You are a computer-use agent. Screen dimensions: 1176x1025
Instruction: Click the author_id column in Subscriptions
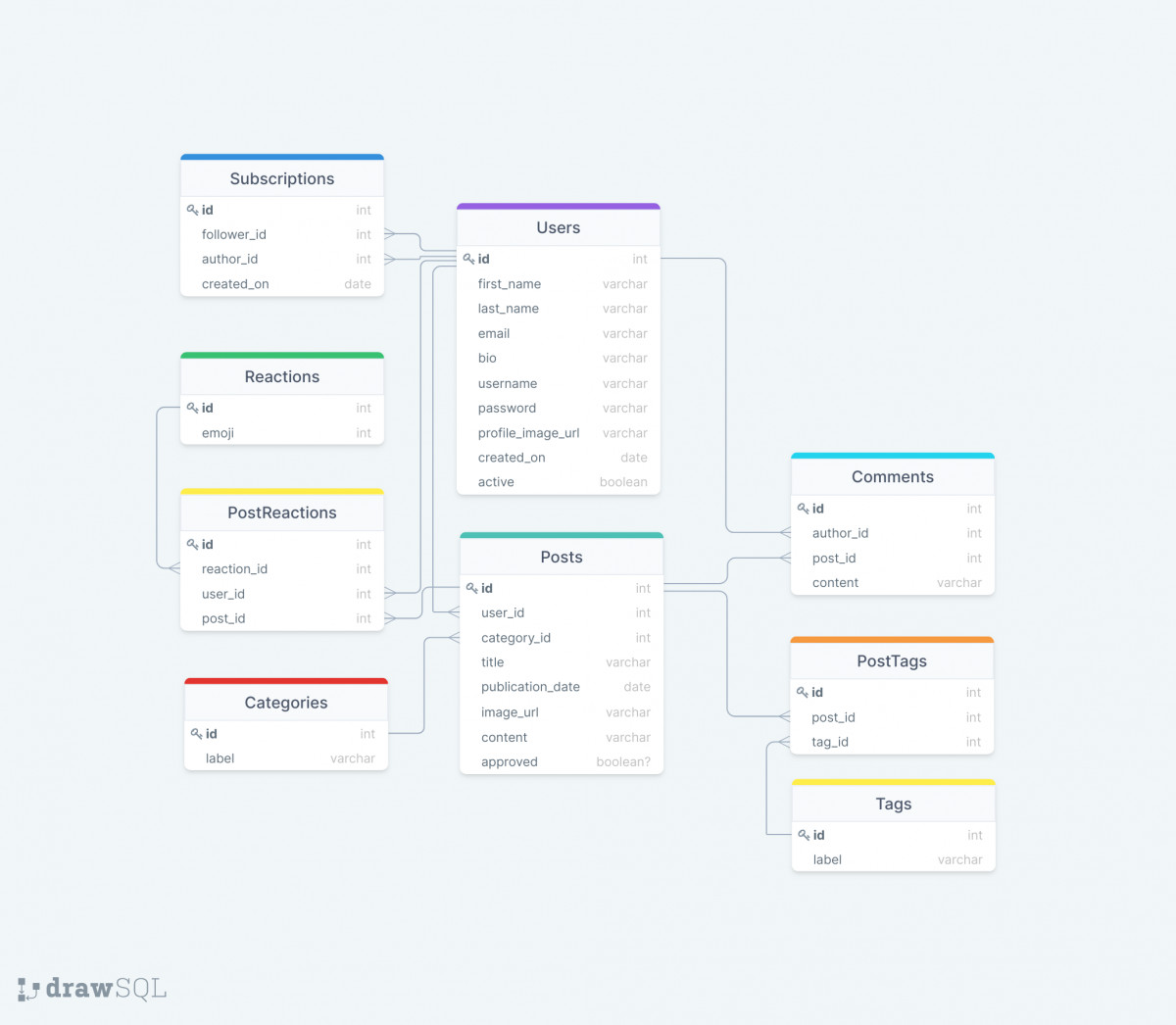pos(282,259)
